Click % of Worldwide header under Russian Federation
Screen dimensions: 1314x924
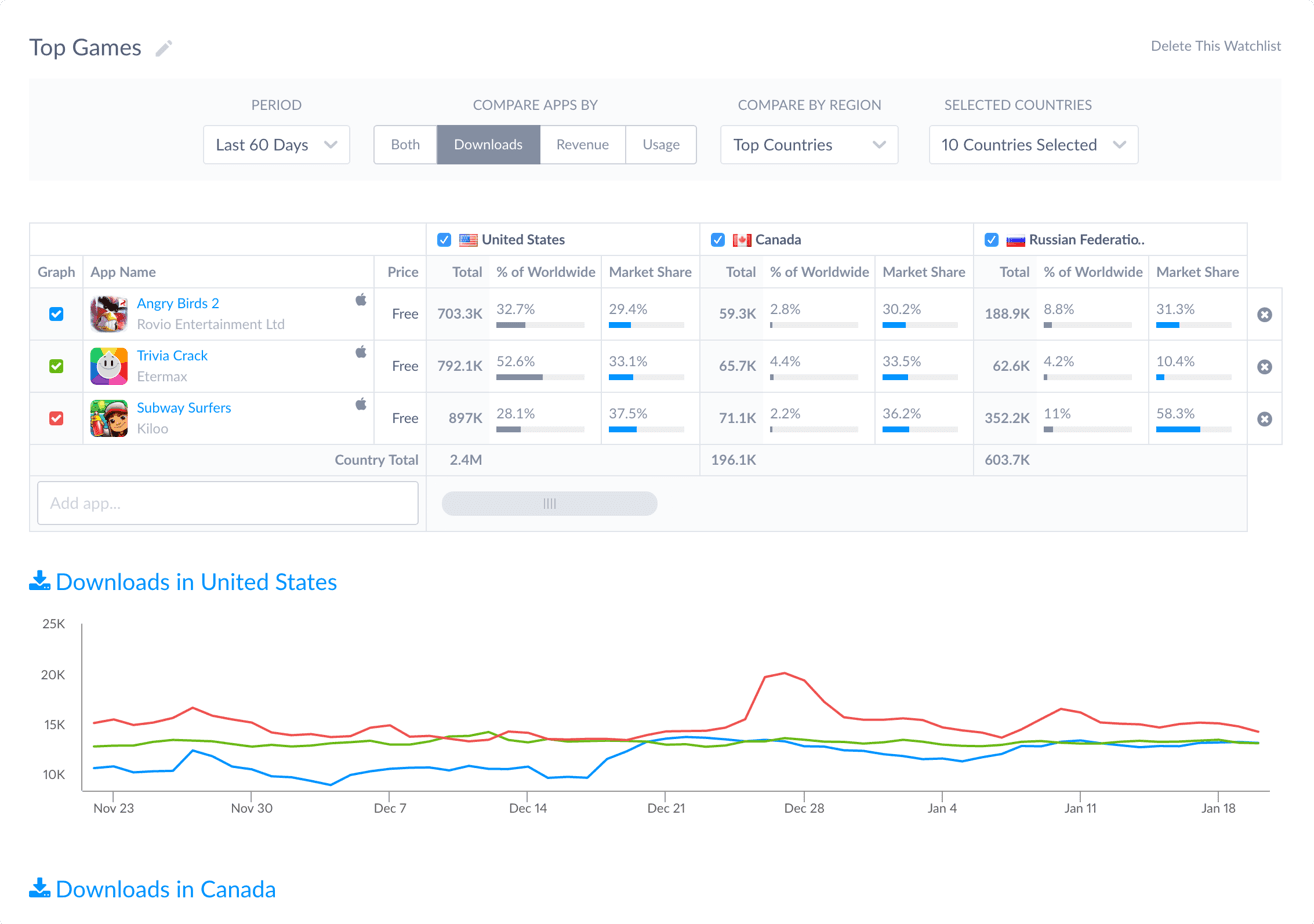(x=1093, y=272)
